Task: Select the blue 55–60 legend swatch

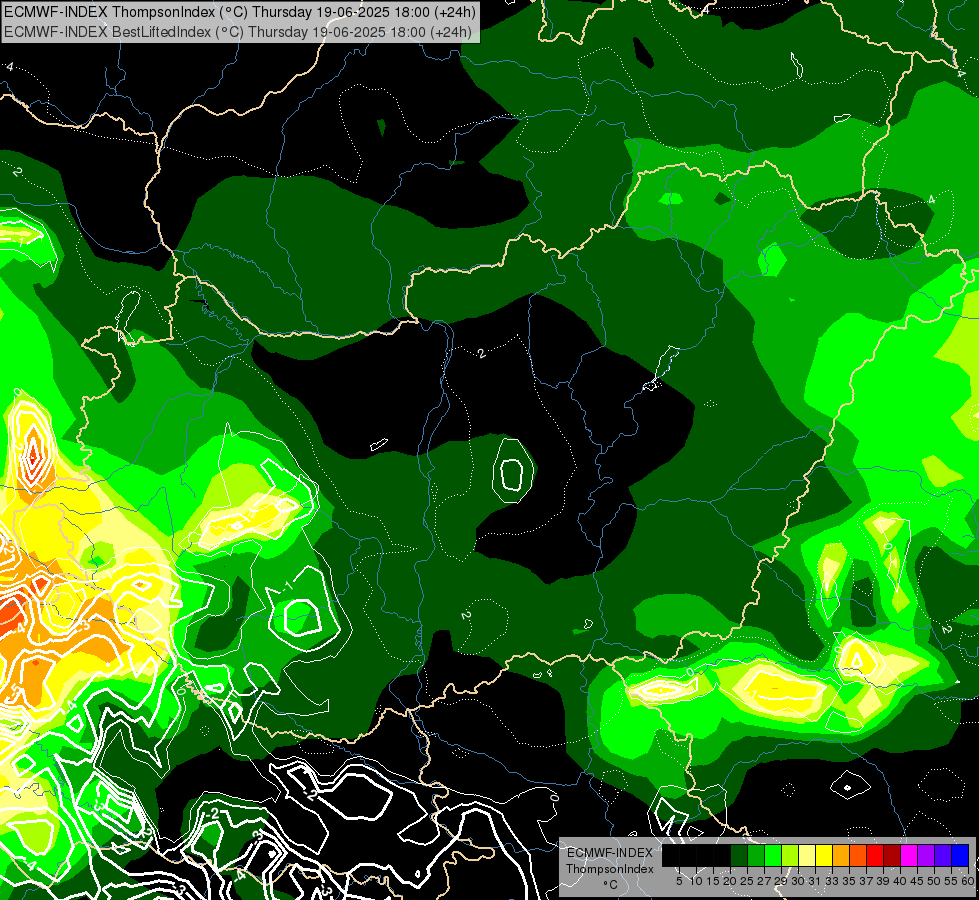Action: (x=960, y=856)
